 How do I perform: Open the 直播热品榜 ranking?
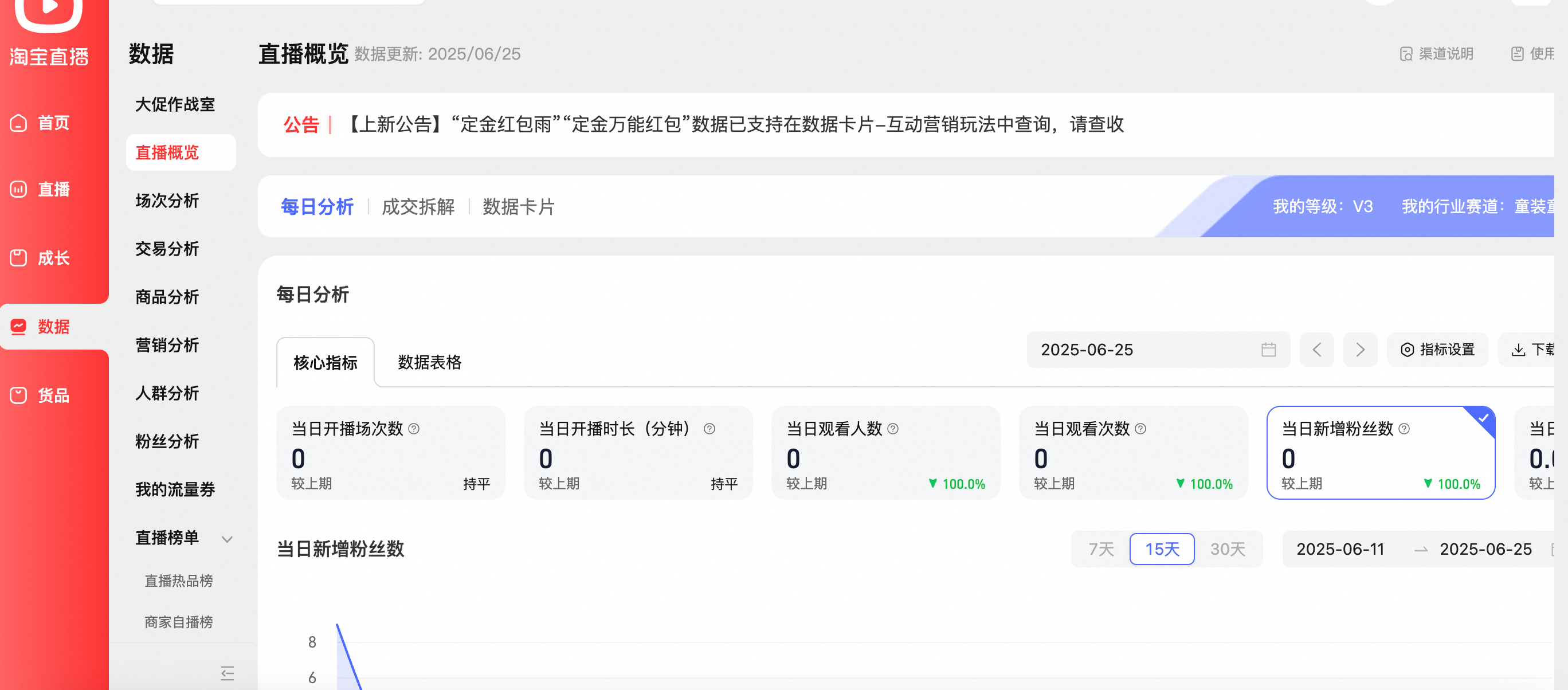pos(178,581)
